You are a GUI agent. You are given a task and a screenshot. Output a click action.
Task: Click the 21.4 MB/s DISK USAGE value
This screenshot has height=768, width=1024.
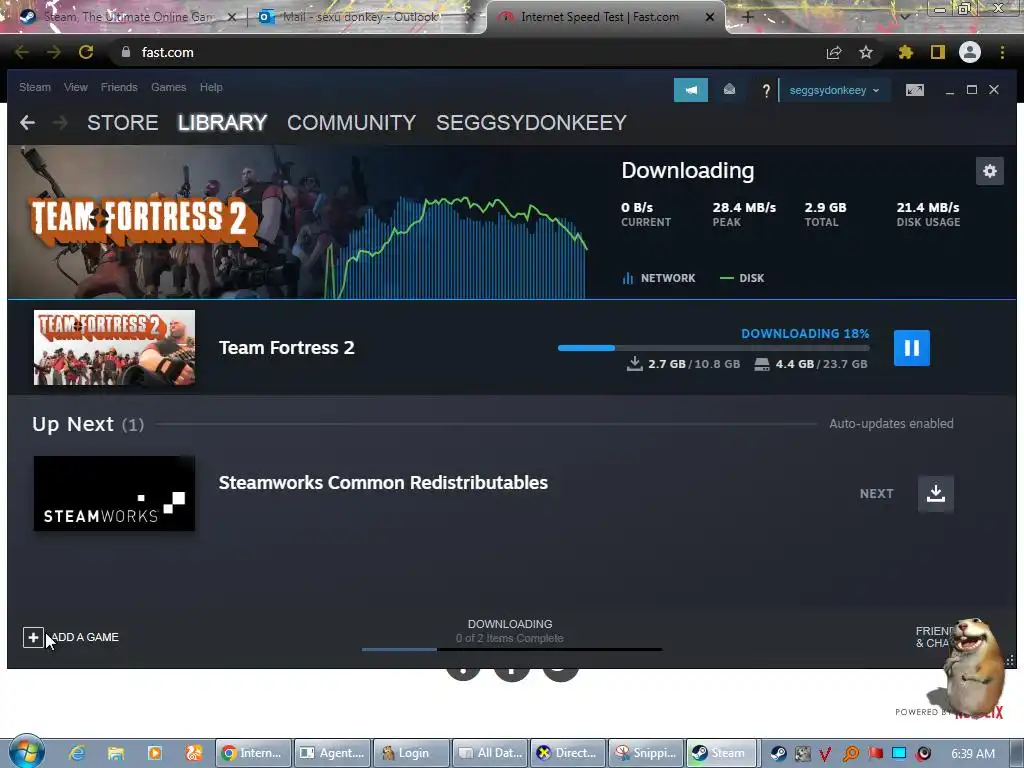pos(927,208)
